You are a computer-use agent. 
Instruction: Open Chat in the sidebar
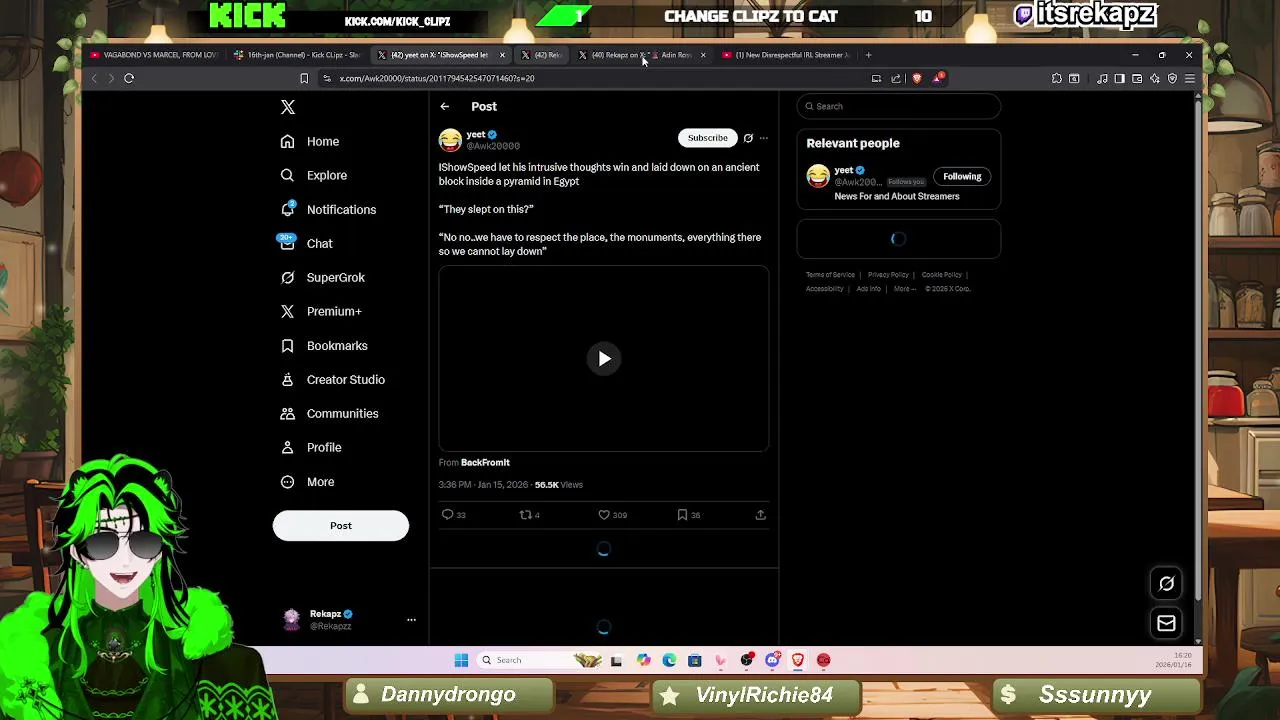tap(306, 243)
